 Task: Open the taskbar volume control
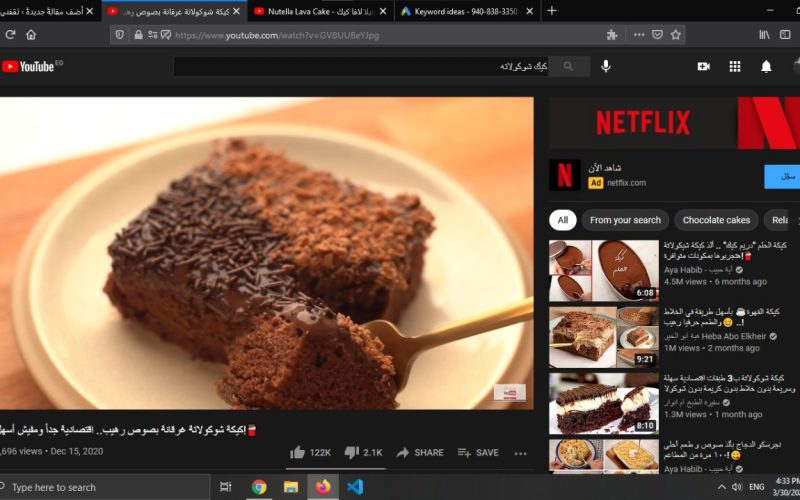(737, 487)
